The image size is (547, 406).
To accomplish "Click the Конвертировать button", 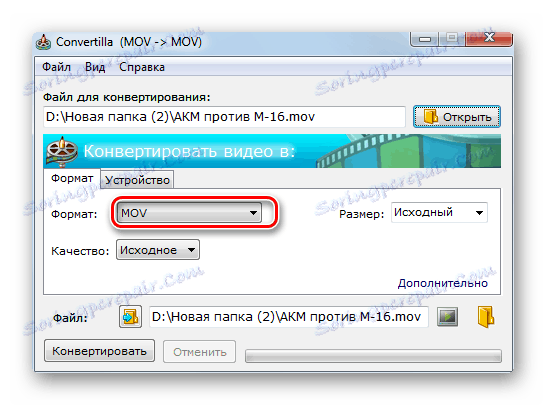I will pyautogui.click(x=99, y=351).
